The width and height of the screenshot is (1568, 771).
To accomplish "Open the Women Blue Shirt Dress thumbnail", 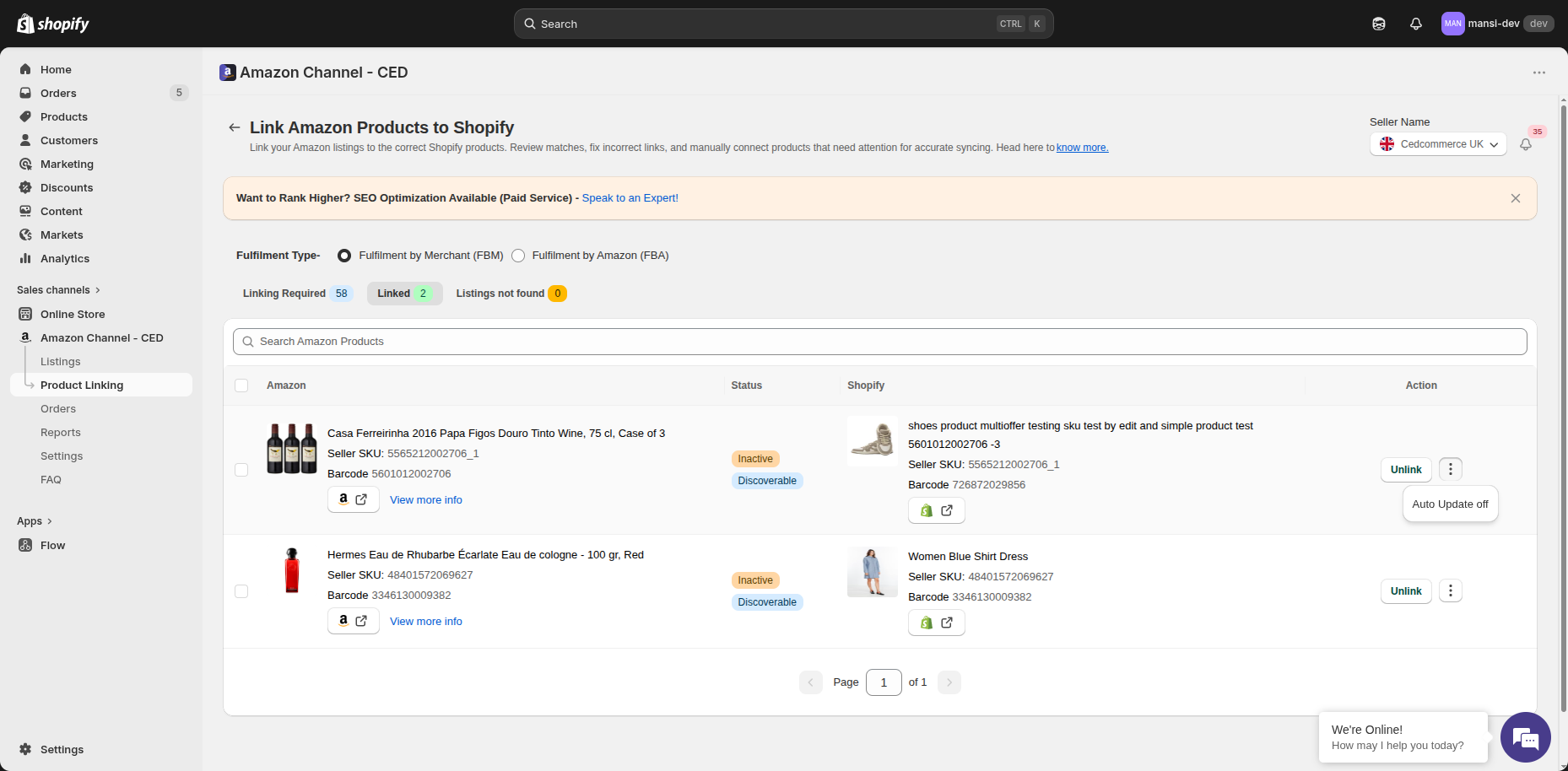I will pos(873,572).
